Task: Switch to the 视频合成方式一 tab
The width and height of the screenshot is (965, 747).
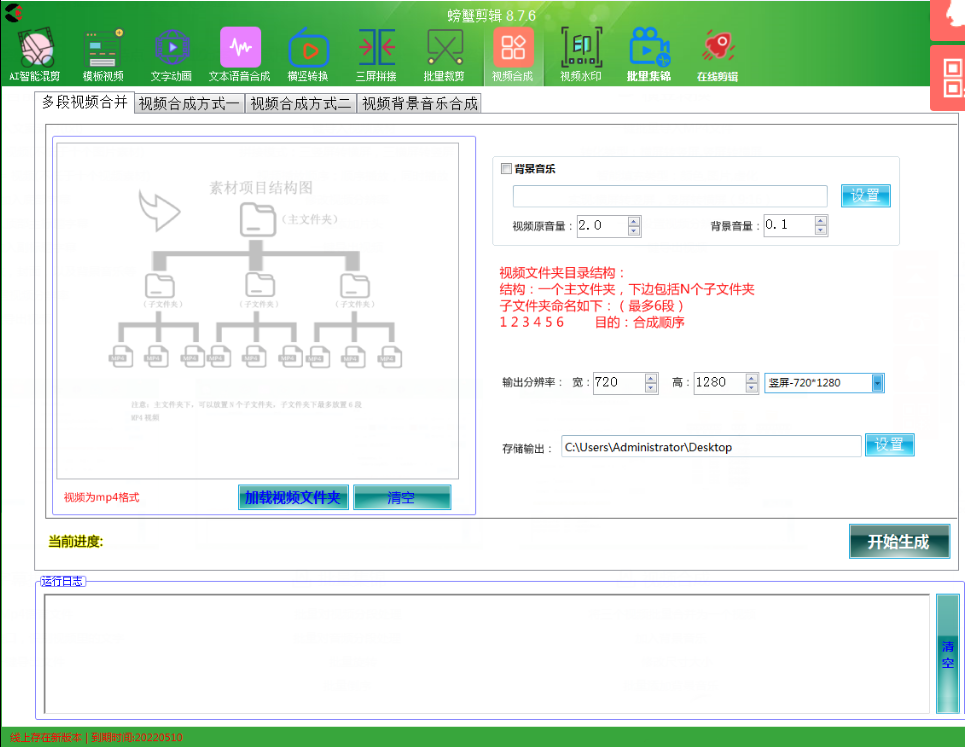Action: point(189,104)
